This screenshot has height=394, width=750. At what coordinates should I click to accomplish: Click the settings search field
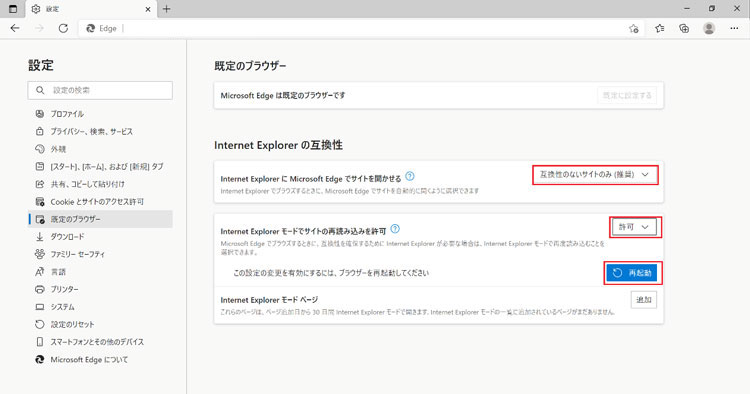pos(100,90)
